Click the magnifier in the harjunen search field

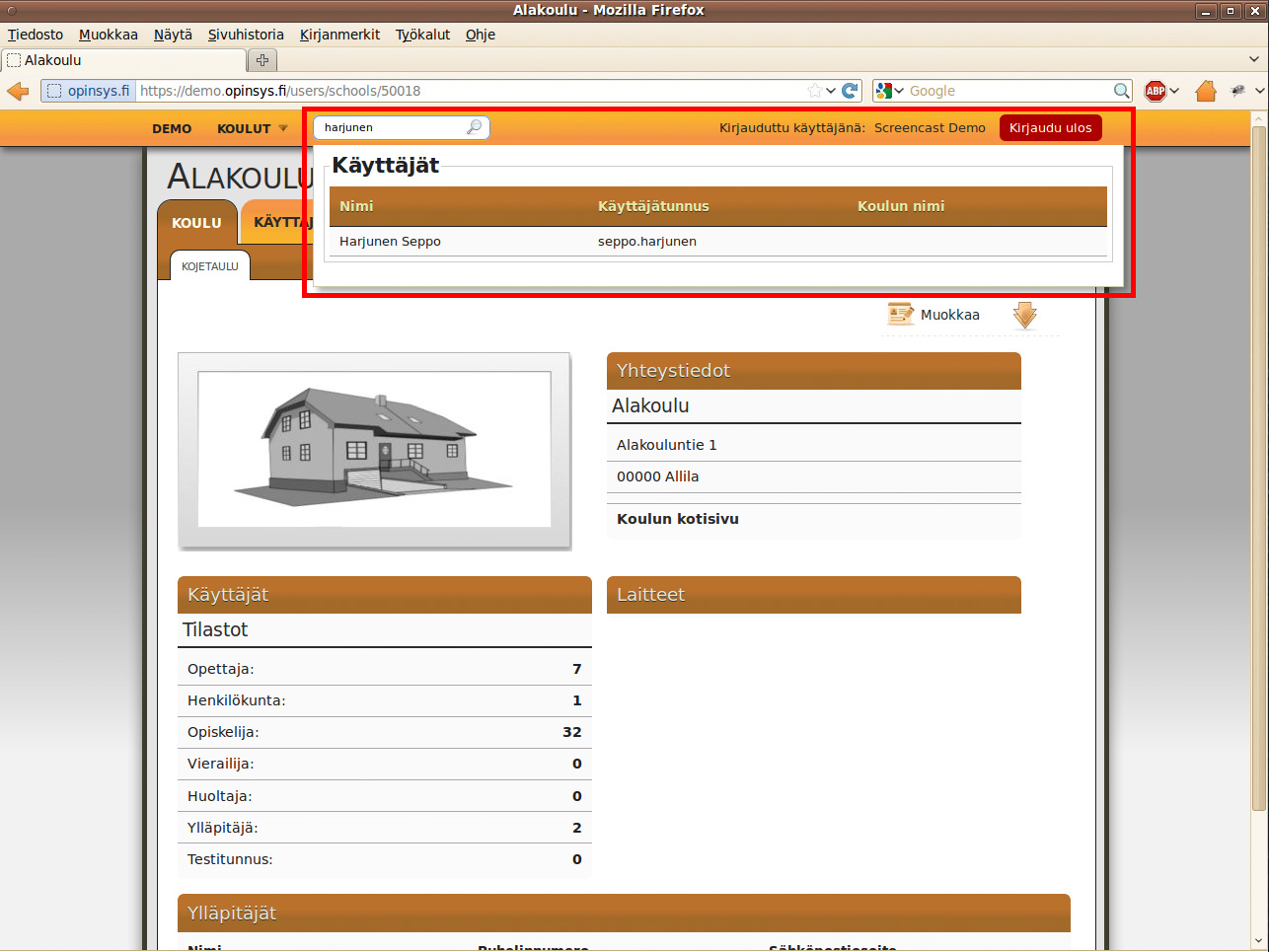pyautogui.click(x=475, y=127)
